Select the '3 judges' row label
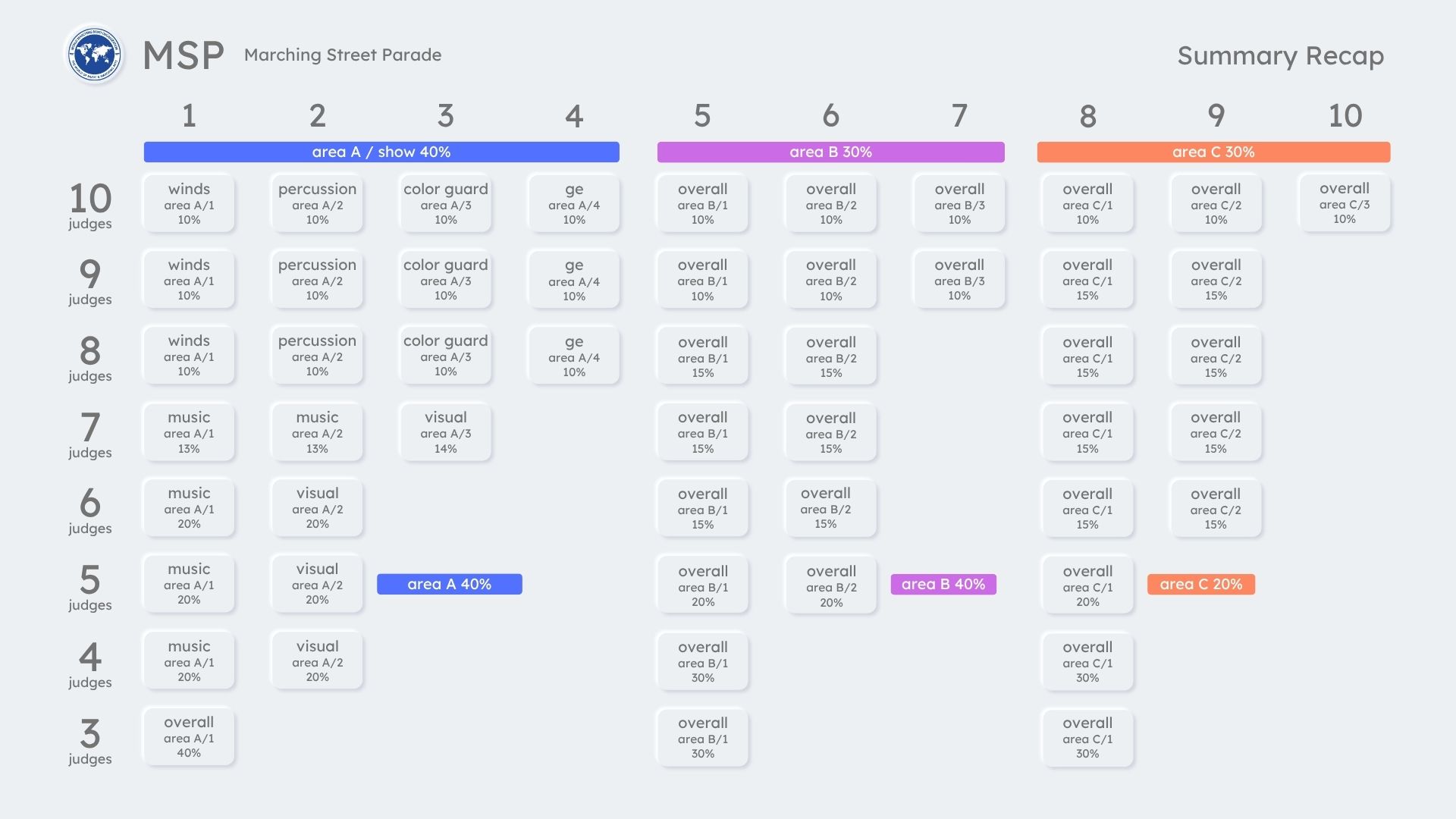Viewport: 1456px width, 819px height. 90,740
